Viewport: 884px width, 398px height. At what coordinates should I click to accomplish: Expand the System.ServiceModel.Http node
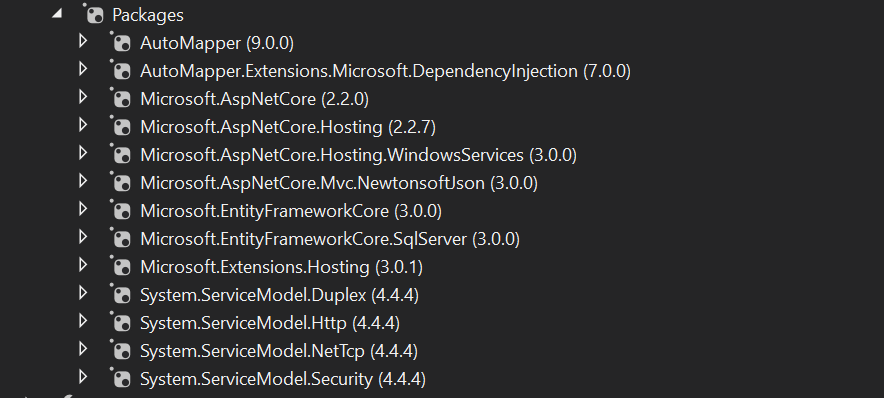83,321
